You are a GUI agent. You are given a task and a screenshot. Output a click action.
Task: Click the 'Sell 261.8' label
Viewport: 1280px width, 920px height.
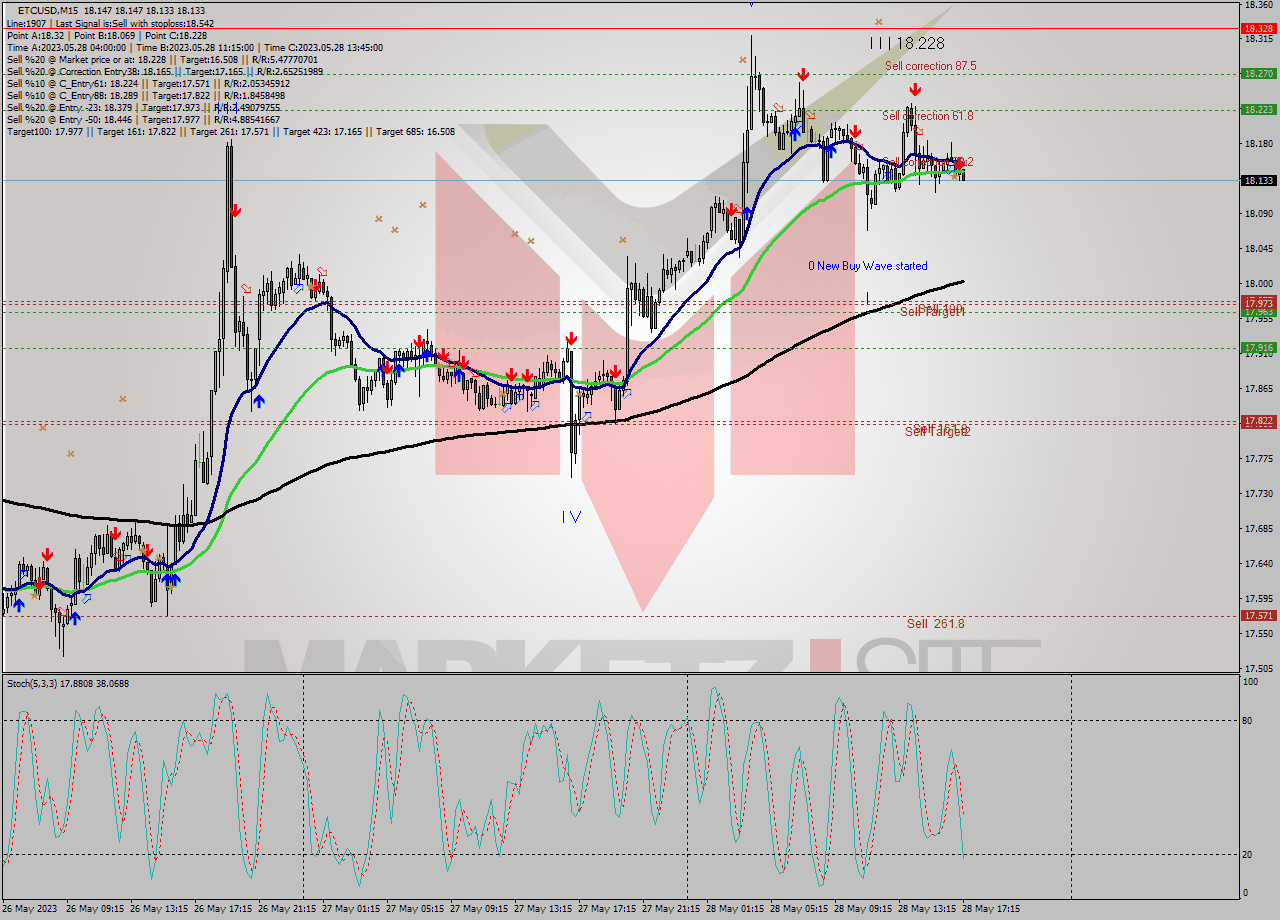tap(936, 623)
